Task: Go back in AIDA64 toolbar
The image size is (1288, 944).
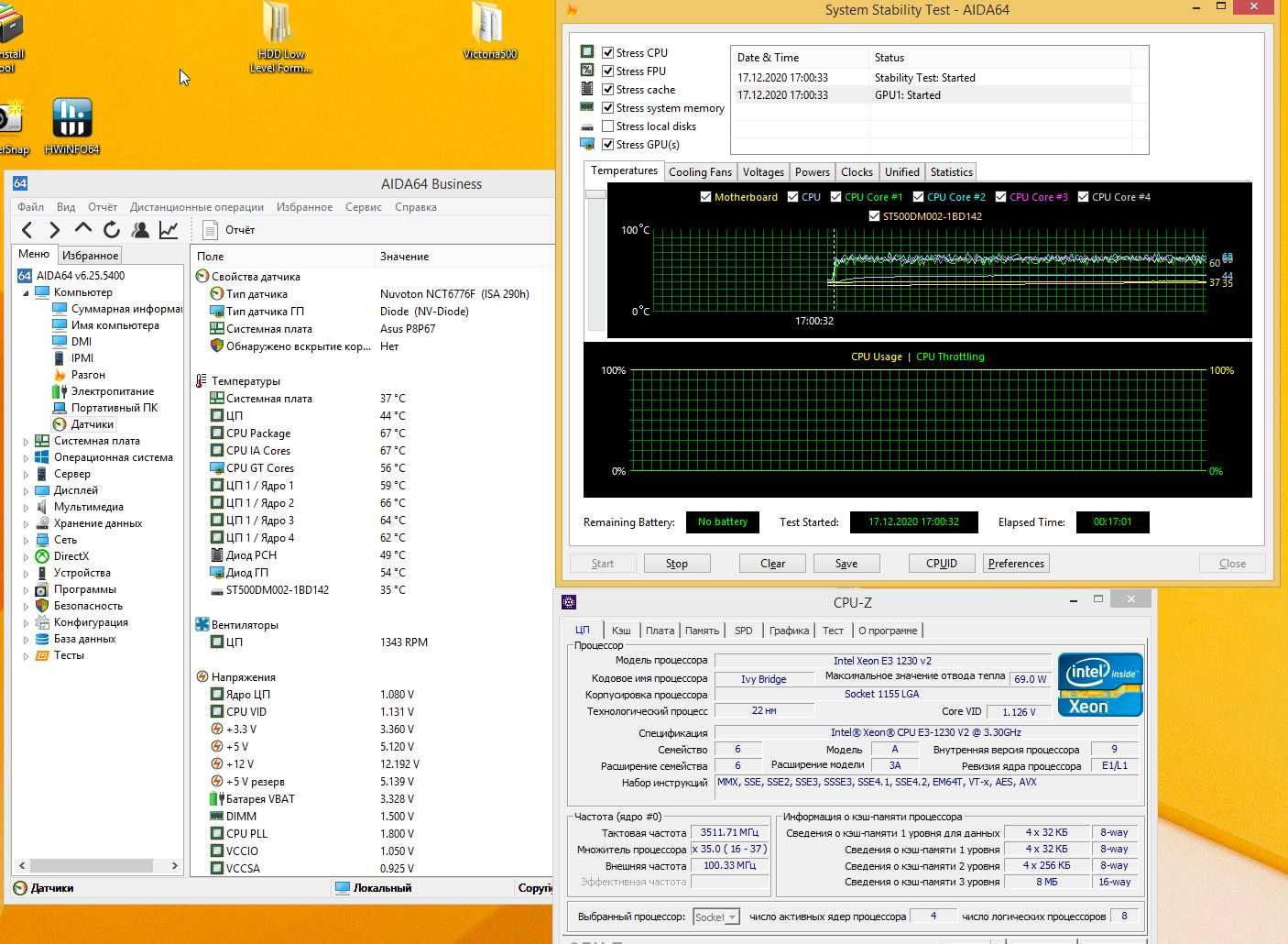Action: 27,230
